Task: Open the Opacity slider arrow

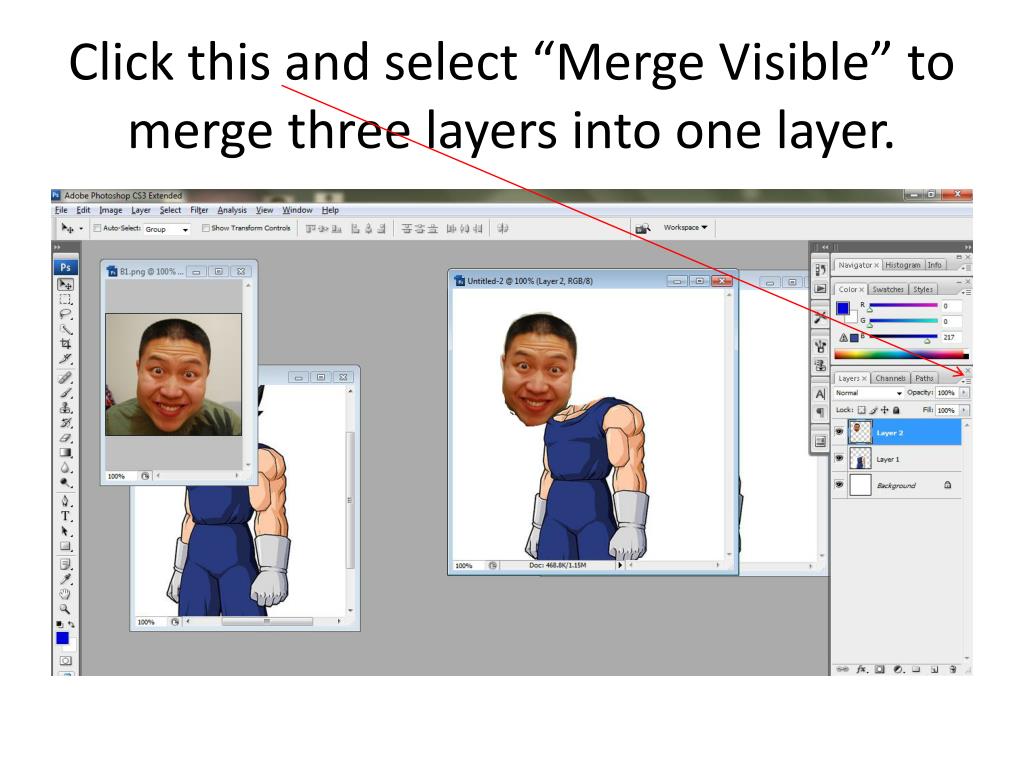Action: click(x=965, y=392)
